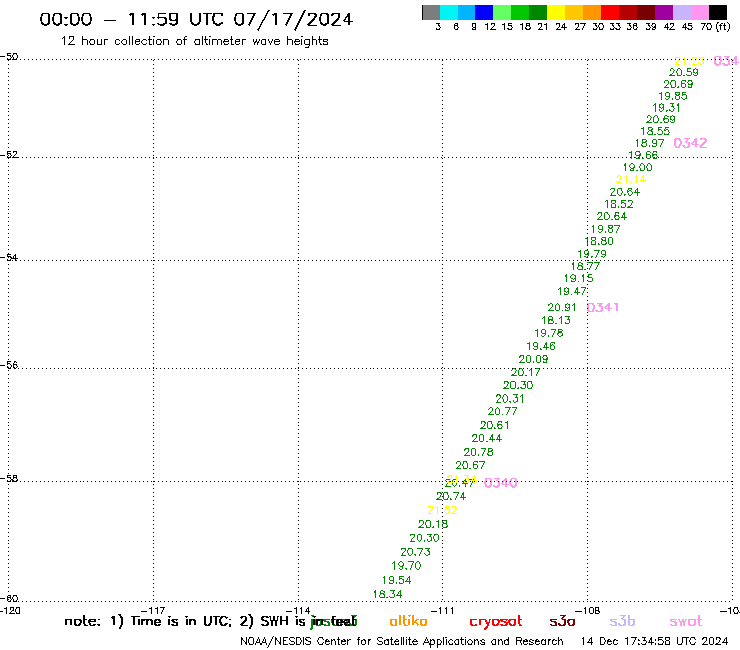Click the wave height reading 19.31
This screenshot has width=740, height=650.
pyautogui.click(x=666, y=108)
